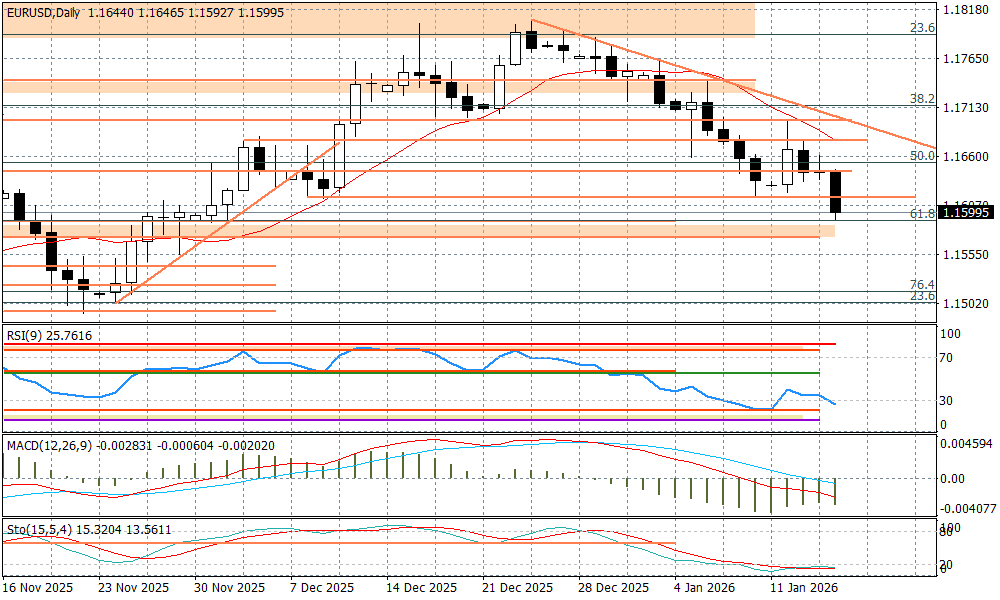Click the 16 Nov 2025 date label

[x=38, y=587]
